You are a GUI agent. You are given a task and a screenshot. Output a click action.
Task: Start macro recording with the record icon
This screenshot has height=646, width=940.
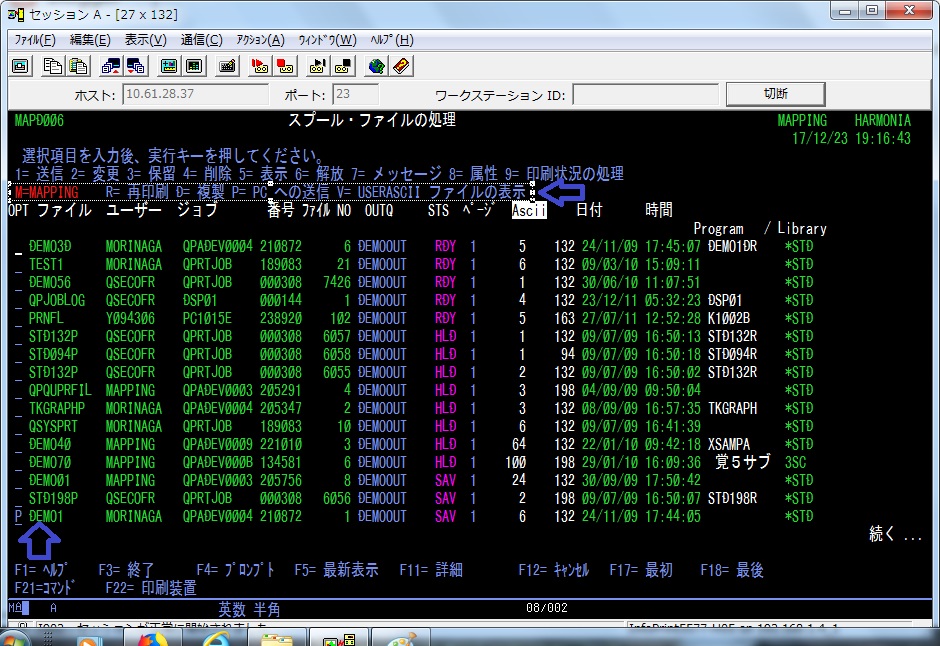258,65
